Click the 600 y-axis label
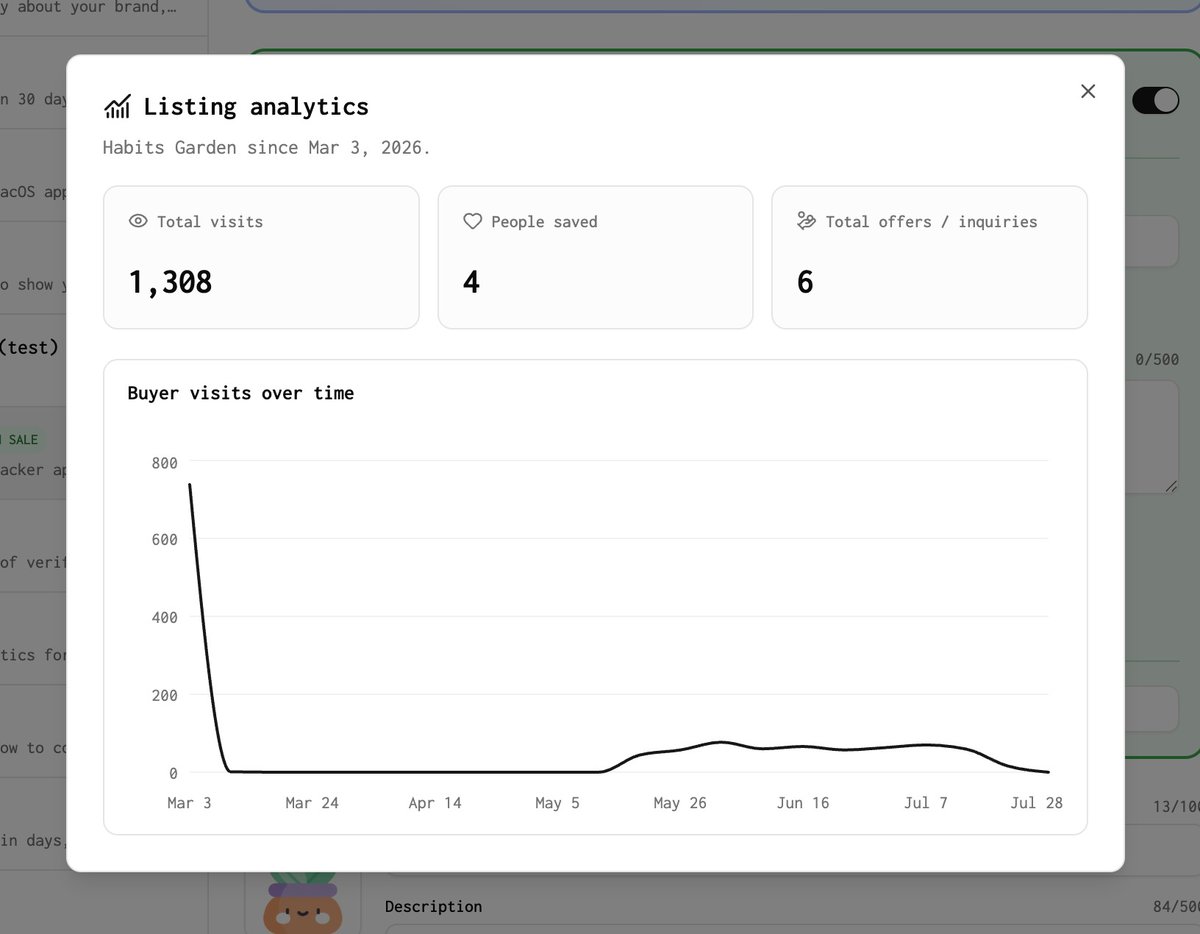This screenshot has width=1200, height=934. tap(165, 539)
